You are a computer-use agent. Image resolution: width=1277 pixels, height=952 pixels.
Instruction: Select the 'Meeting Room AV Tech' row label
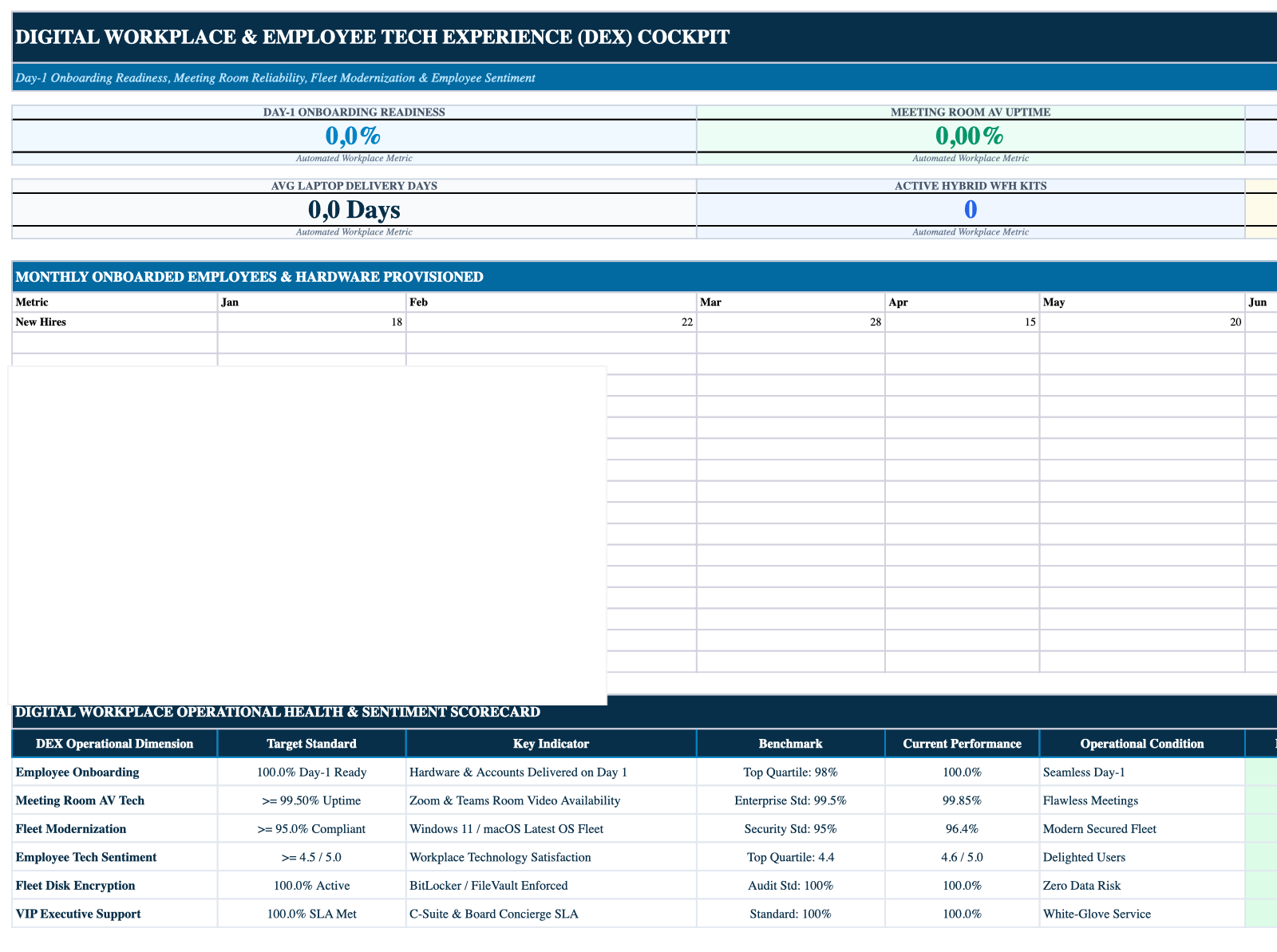[x=115, y=800]
